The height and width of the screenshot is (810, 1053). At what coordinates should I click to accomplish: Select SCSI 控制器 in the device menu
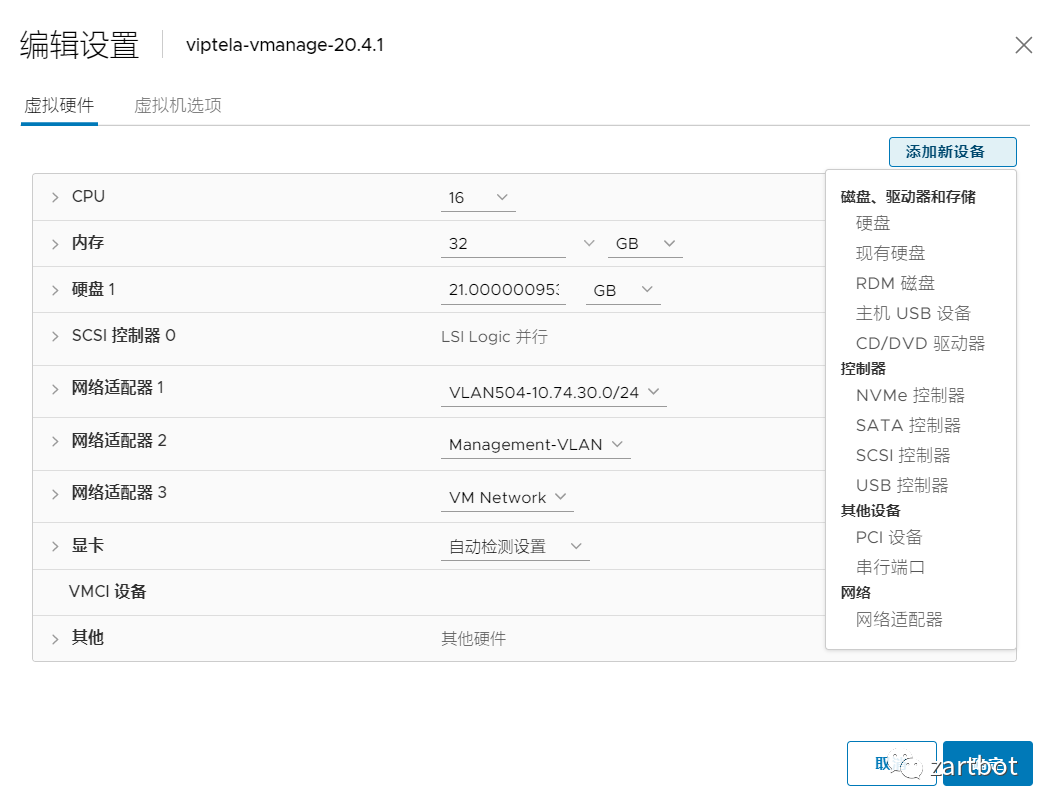pyautogui.click(x=903, y=456)
